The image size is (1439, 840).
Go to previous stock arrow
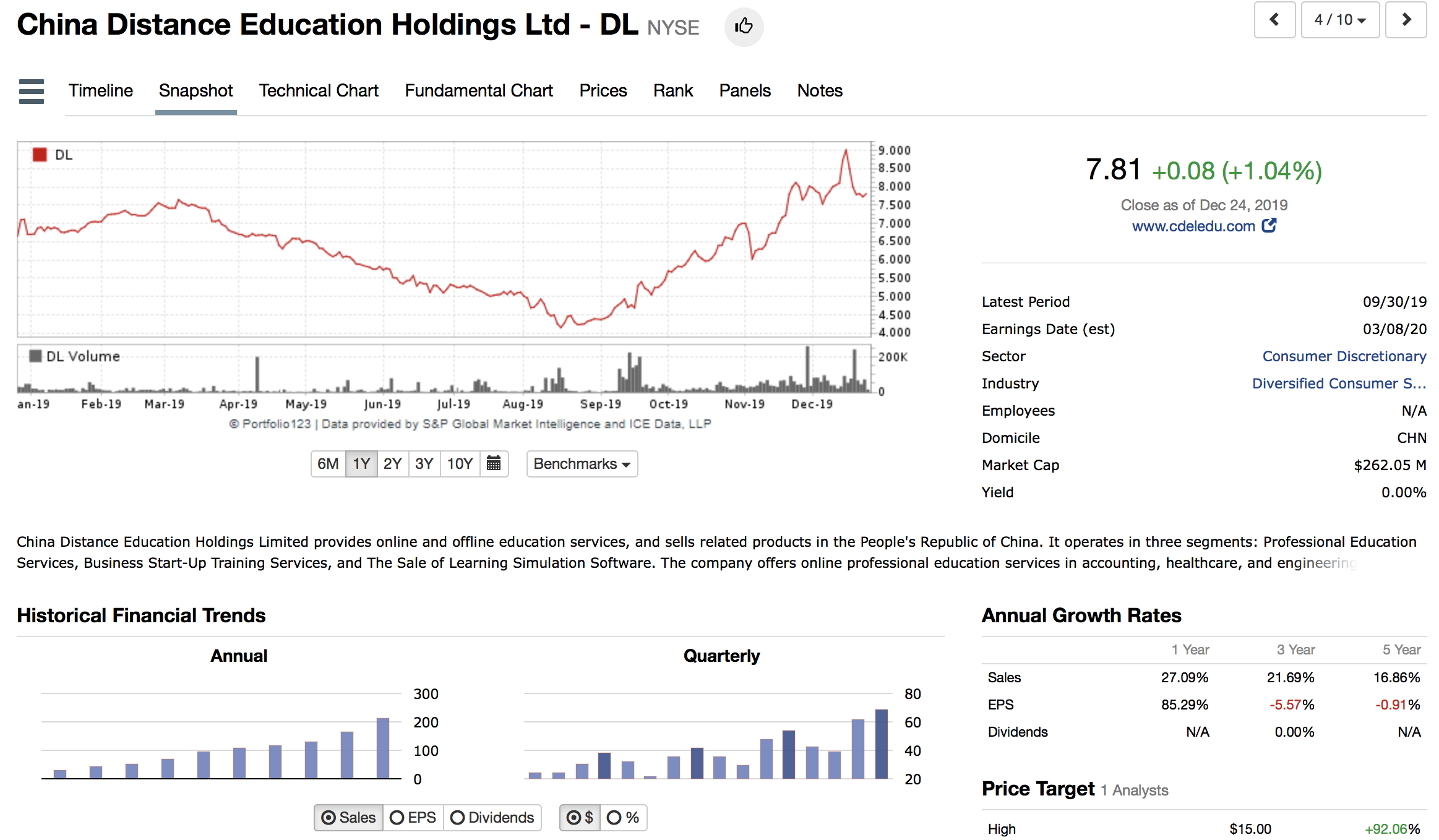pyautogui.click(x=1274, y=20)
